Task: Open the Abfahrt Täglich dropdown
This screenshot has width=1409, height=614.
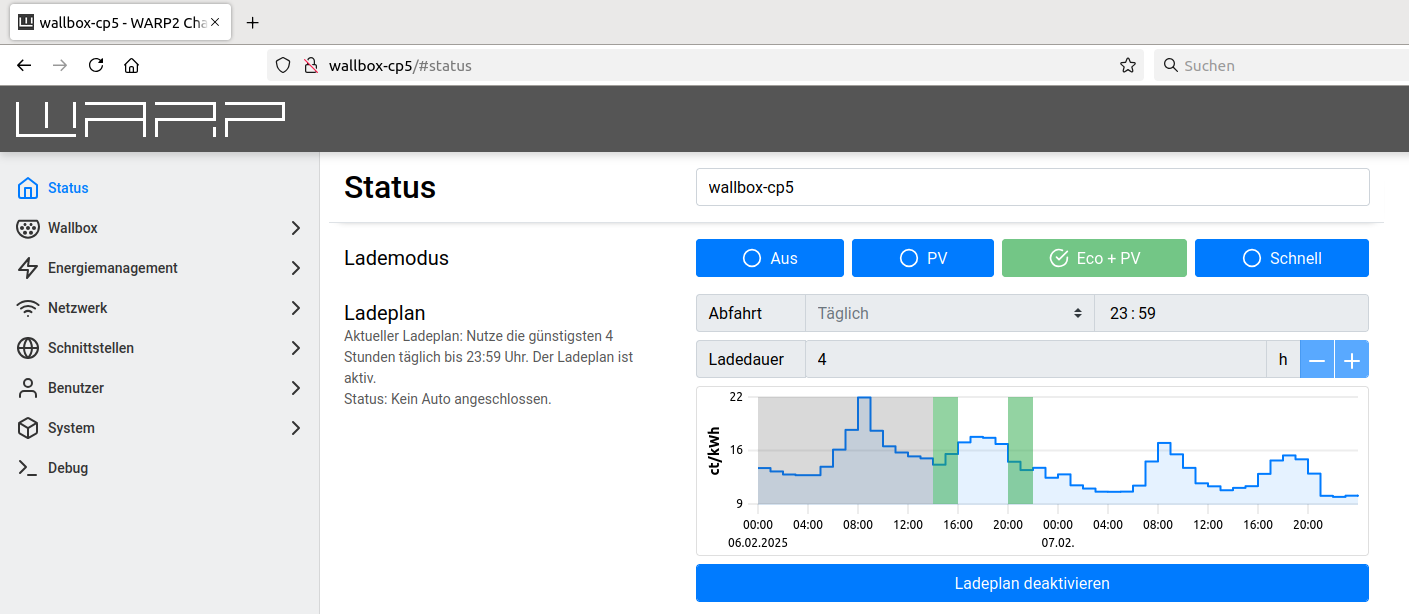Action: coord(950,313)
